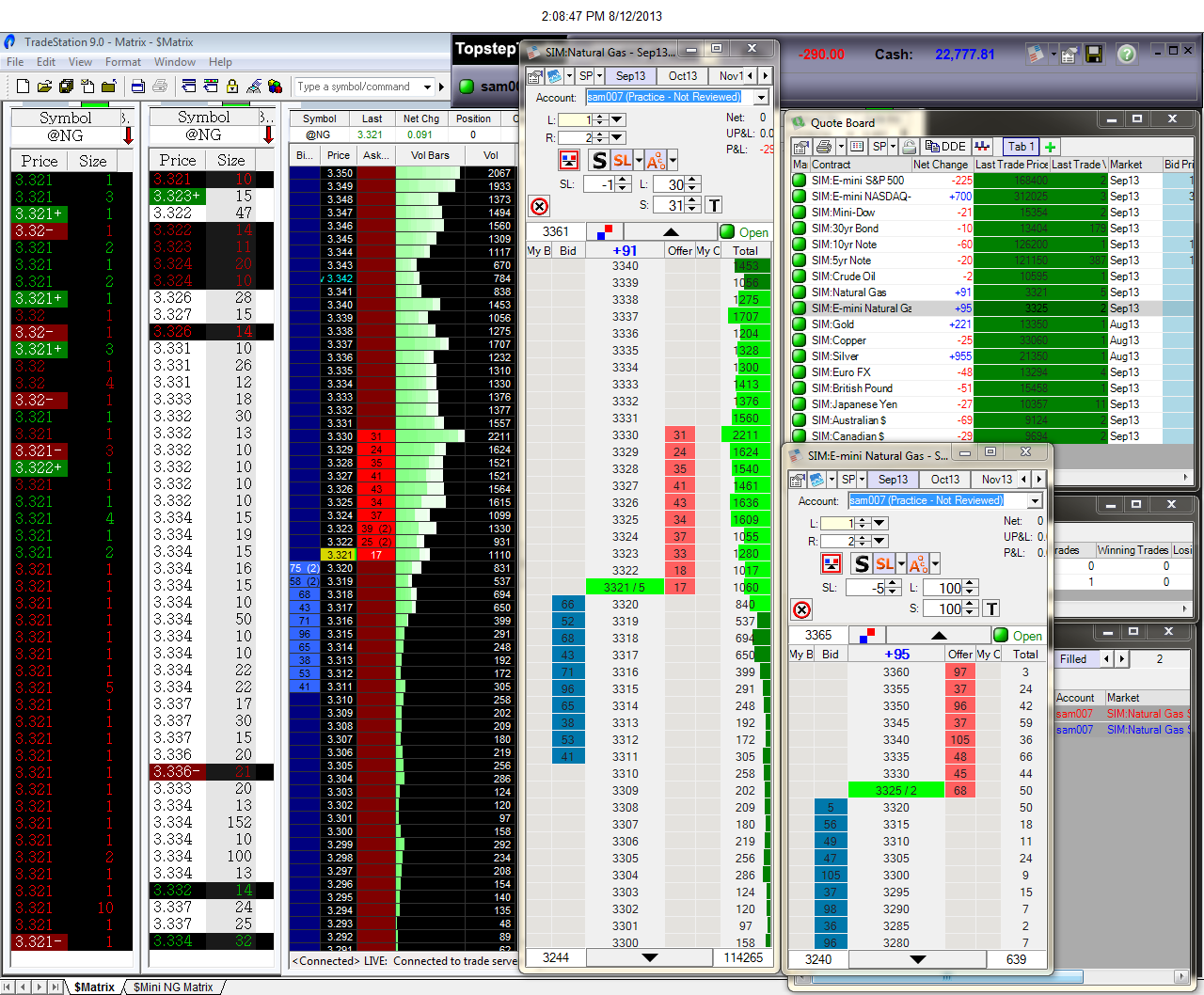Screen dimensions: 1204x995
Task: Select the Oct13 tab in the SIM:E-mini Natural Gas window
Action: coord(945,480)
